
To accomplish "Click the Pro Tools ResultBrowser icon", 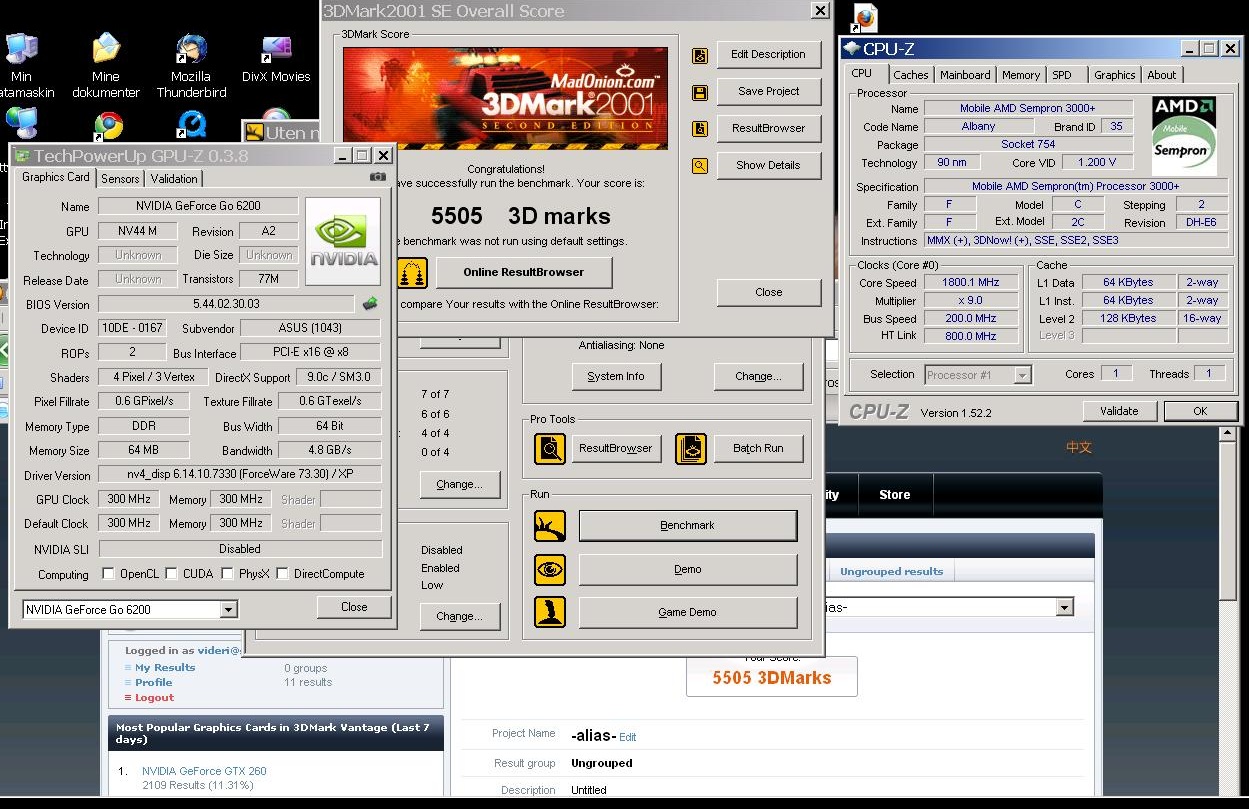I will (550, 449).
